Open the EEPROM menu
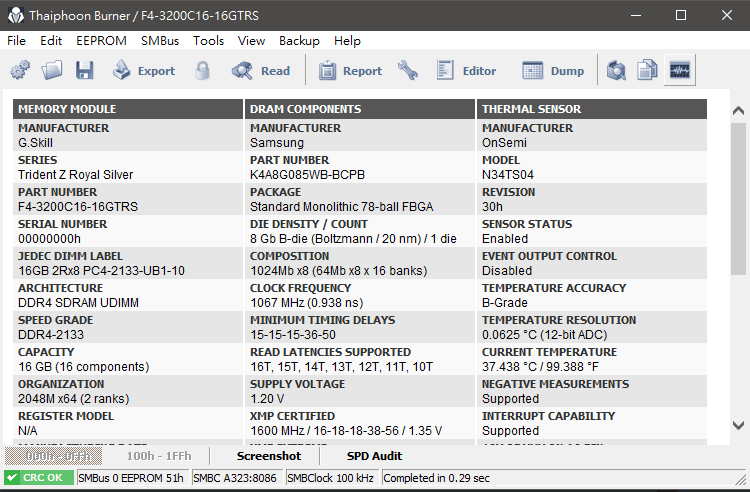The image size is (750, 492). pyautogui.click(x=101, y=41)
